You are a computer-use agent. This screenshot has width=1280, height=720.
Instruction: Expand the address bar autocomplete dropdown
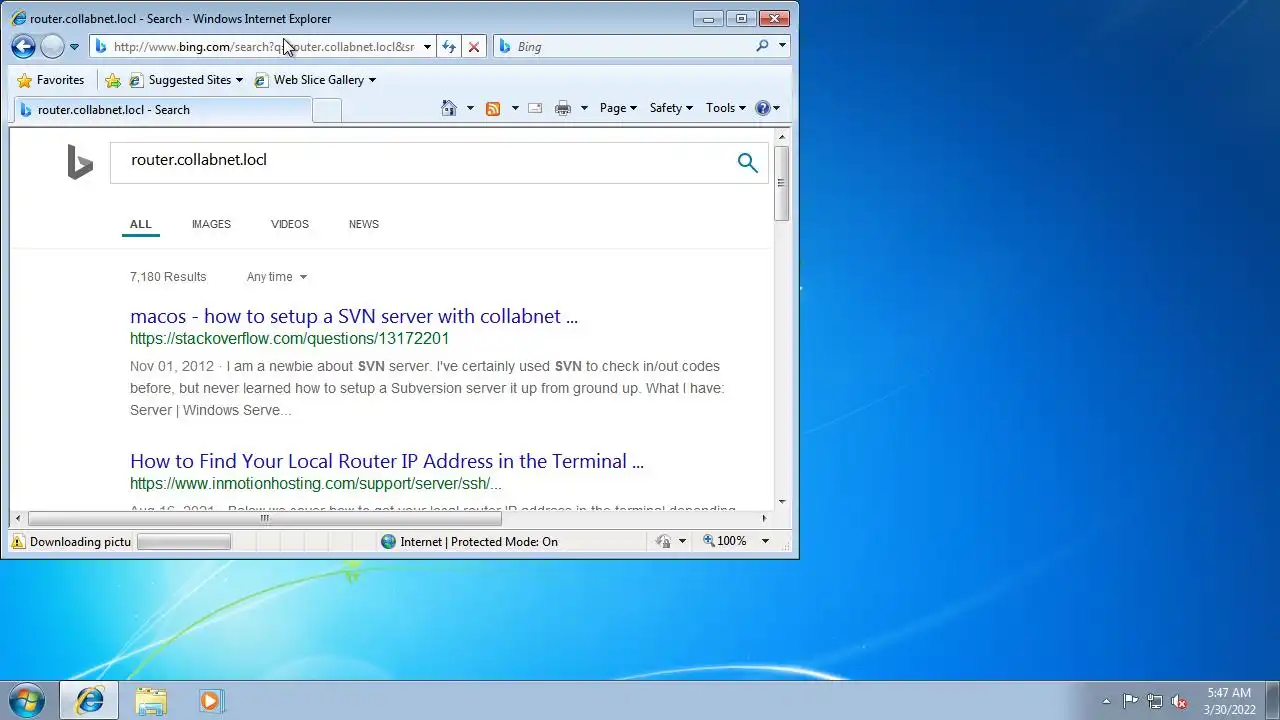tap(427, 47)
